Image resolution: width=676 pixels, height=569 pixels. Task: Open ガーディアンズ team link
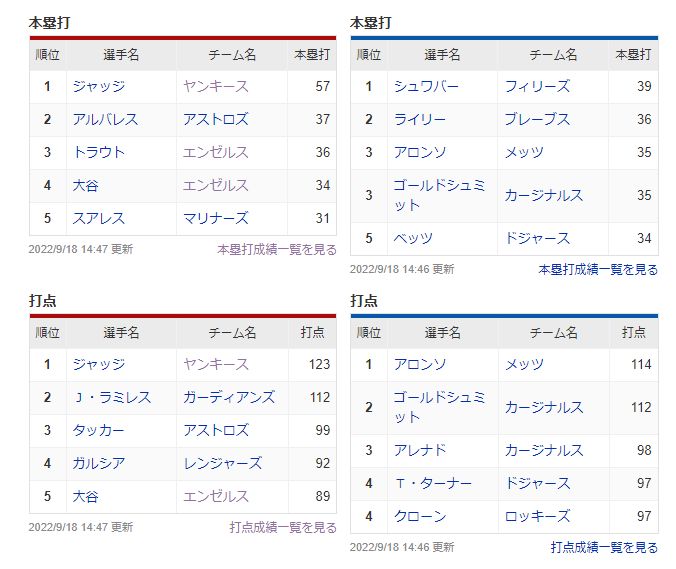coord(229,397)
